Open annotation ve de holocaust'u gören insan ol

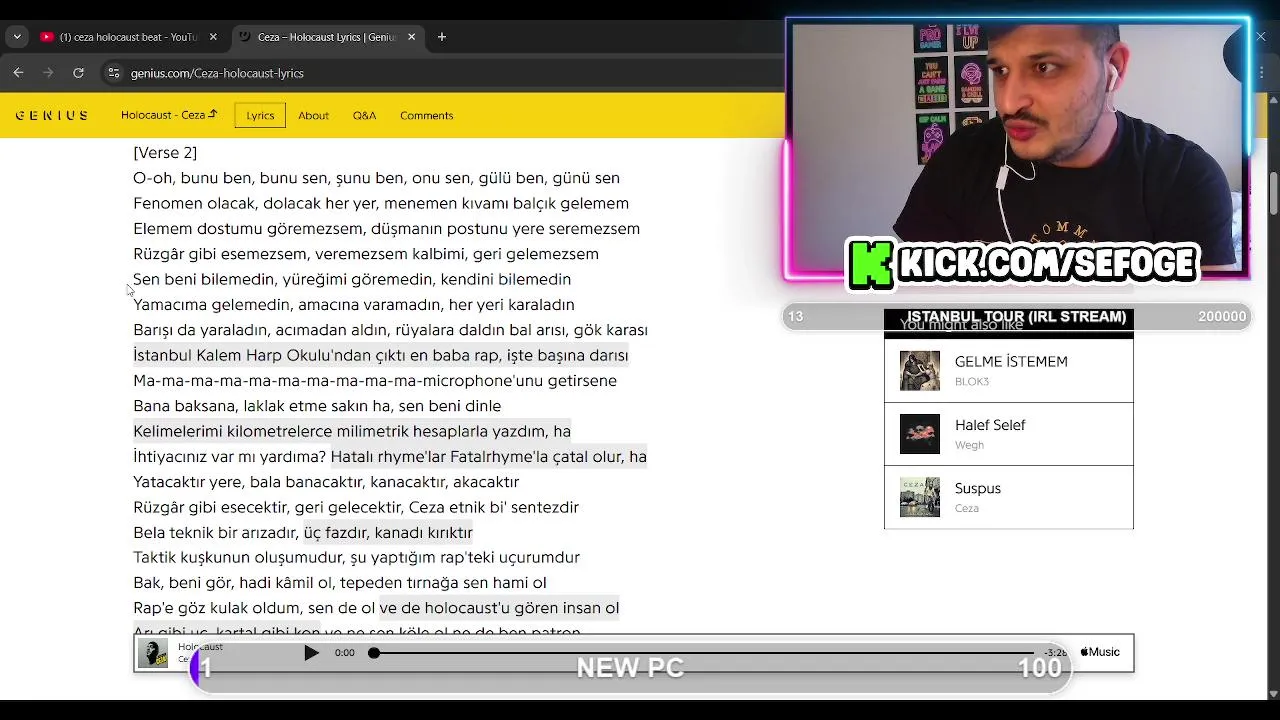pyautogui.click(x=499, y=608)
